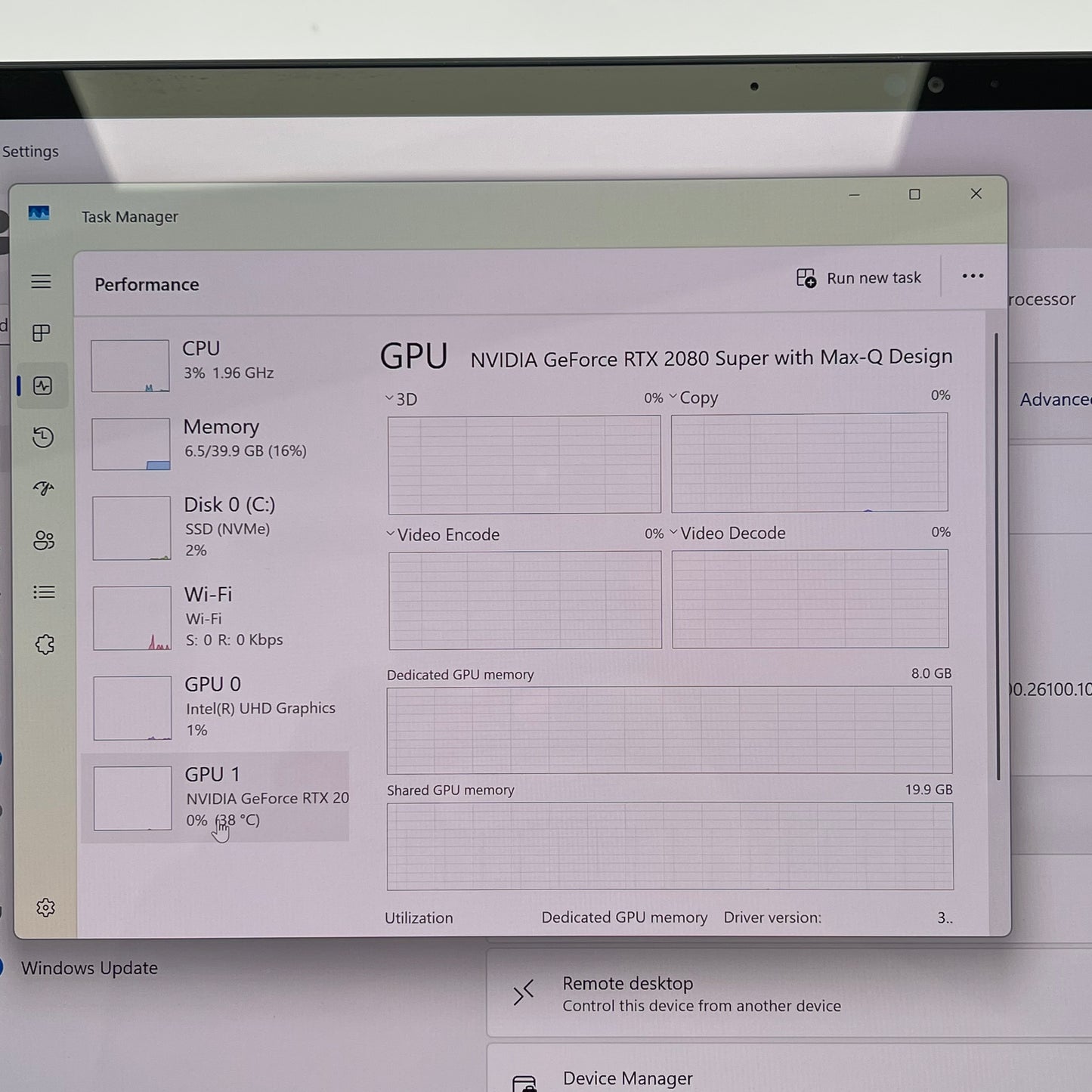Maximize the Task Manager window
Viewport: 1092px width, 1092px height.
[914, 194]
